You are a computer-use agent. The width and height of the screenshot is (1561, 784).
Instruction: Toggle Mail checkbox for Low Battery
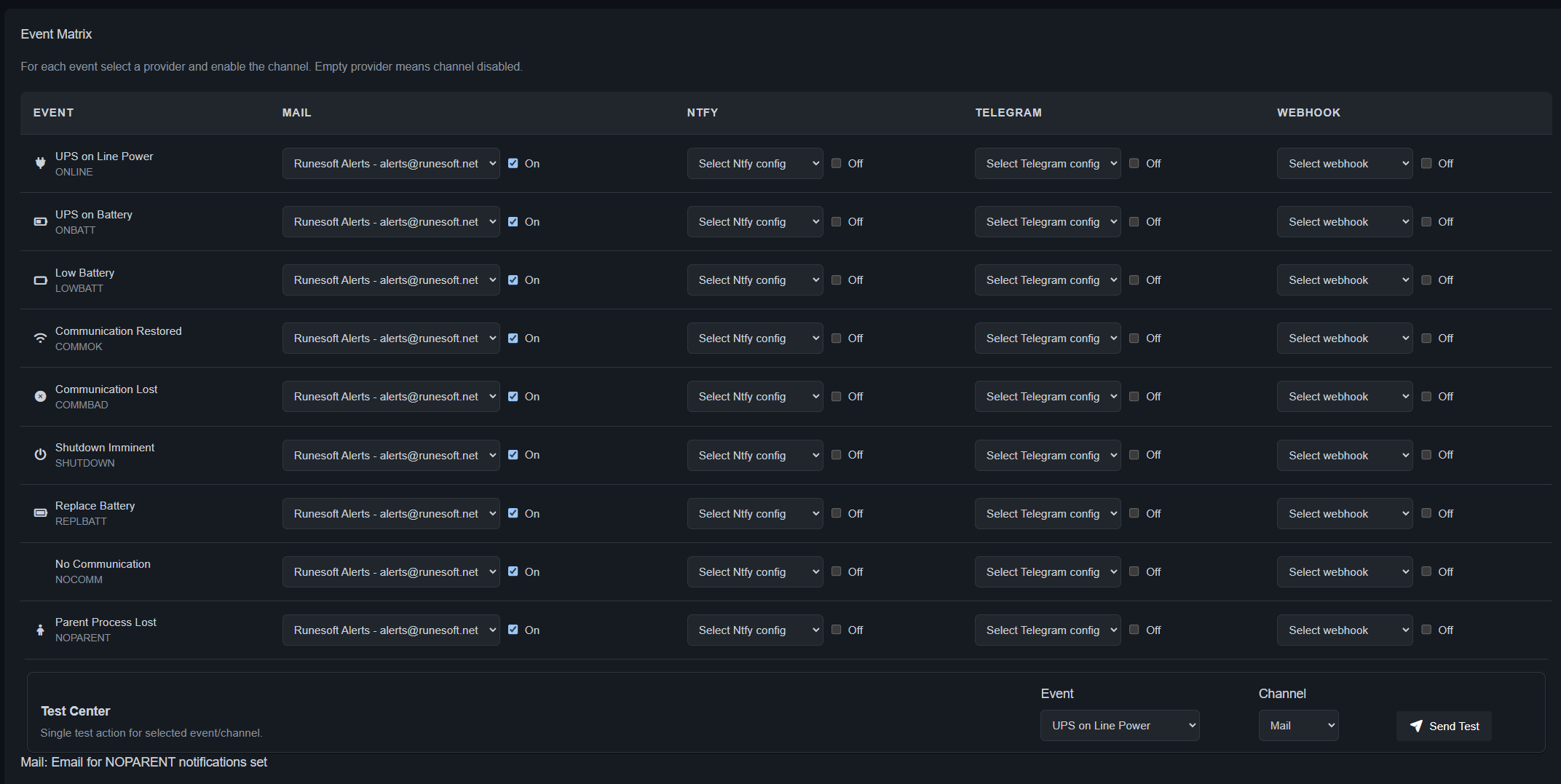click(x=513, y=280)
